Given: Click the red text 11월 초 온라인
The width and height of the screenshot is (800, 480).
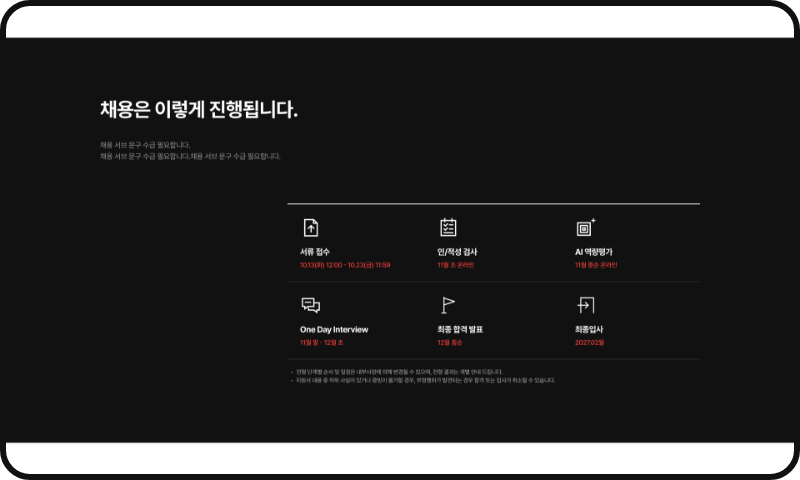Looking at the screenshot, I should click(456, 265).
